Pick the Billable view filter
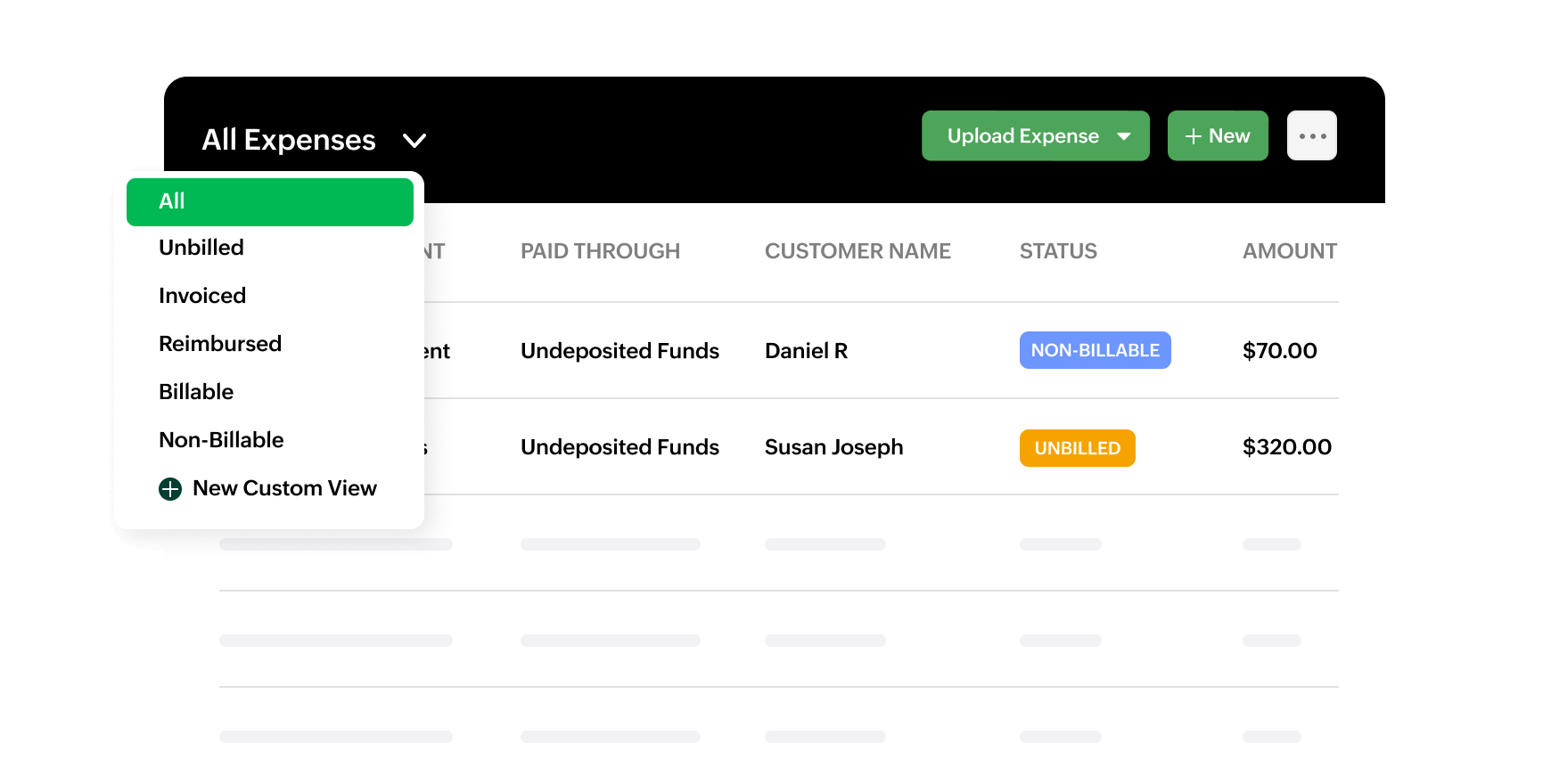This screenshot has width=1551, height=784. 196,392
